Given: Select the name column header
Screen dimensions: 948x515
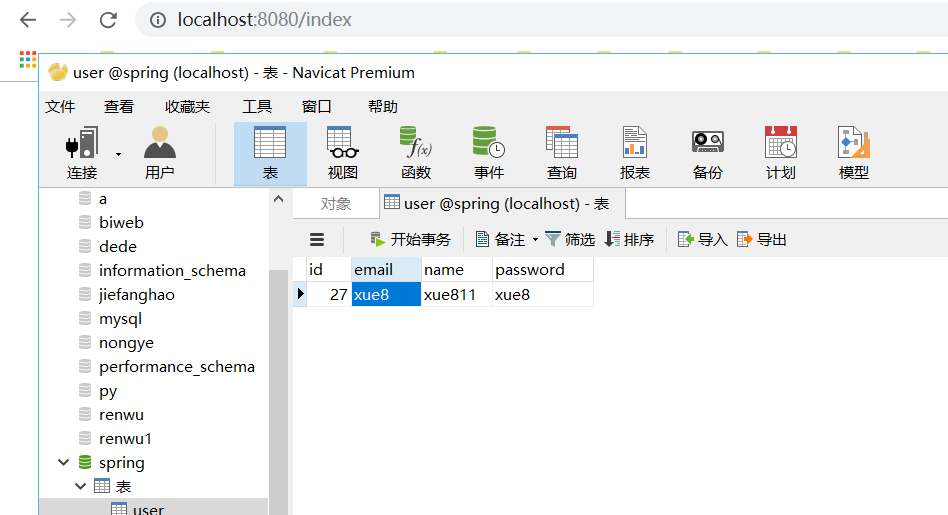Looking at the screenshot, I should click(x=456, y=270).
